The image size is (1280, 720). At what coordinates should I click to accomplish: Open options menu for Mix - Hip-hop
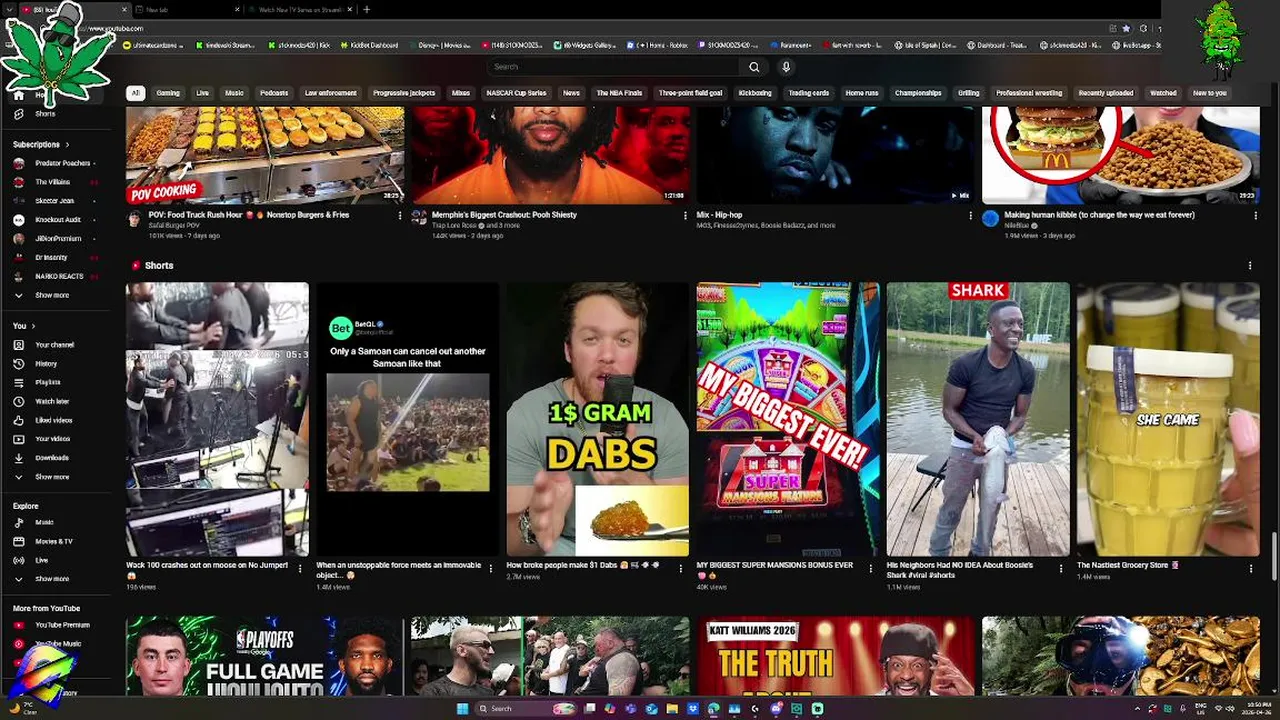tap(970, 215)
